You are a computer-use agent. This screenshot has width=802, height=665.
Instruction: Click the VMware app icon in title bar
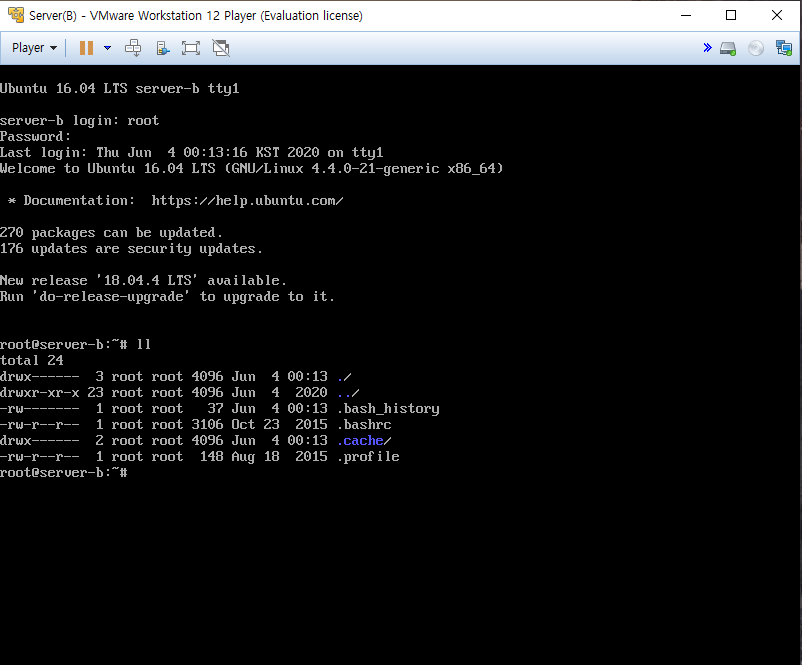(x=16, y=15)
